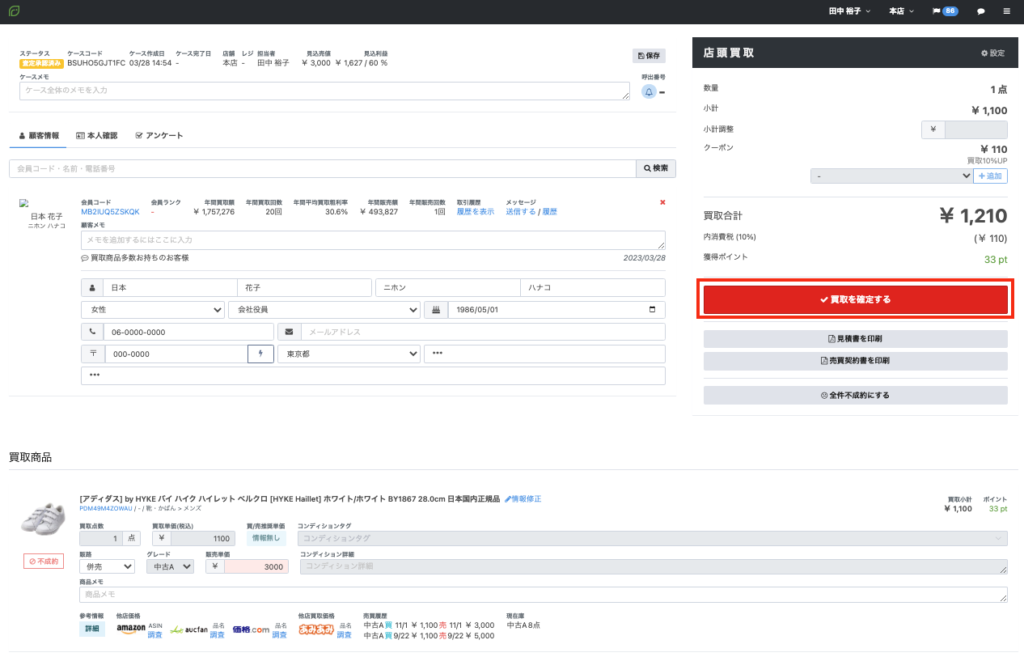Open the 中古A grade dropdown
The width and height of the screenshot is (1024, 657).
click(170, 567)
